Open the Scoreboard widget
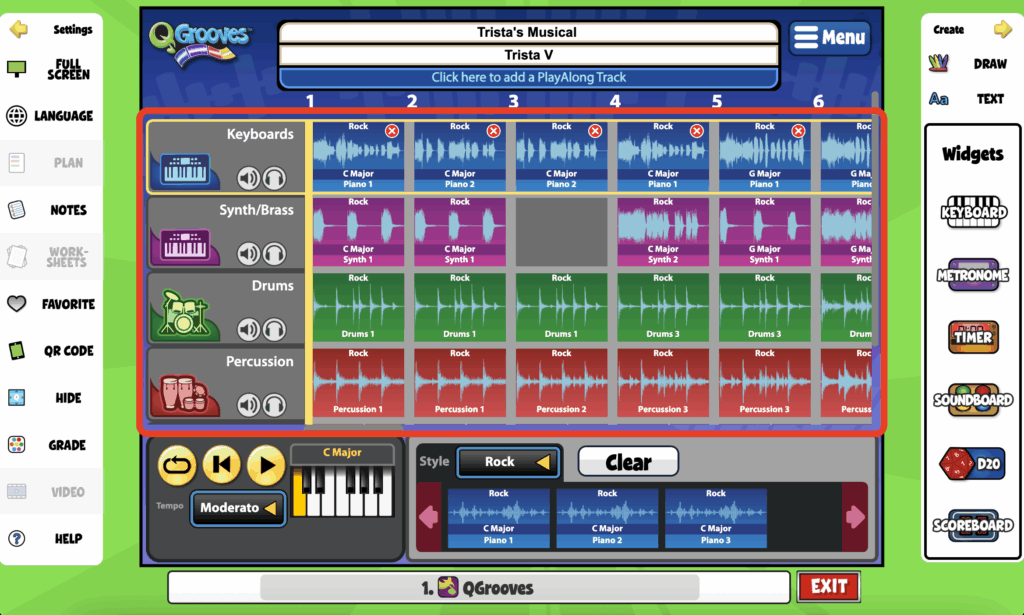Viewport: 1024px width, 615px height. pos(972,525)
